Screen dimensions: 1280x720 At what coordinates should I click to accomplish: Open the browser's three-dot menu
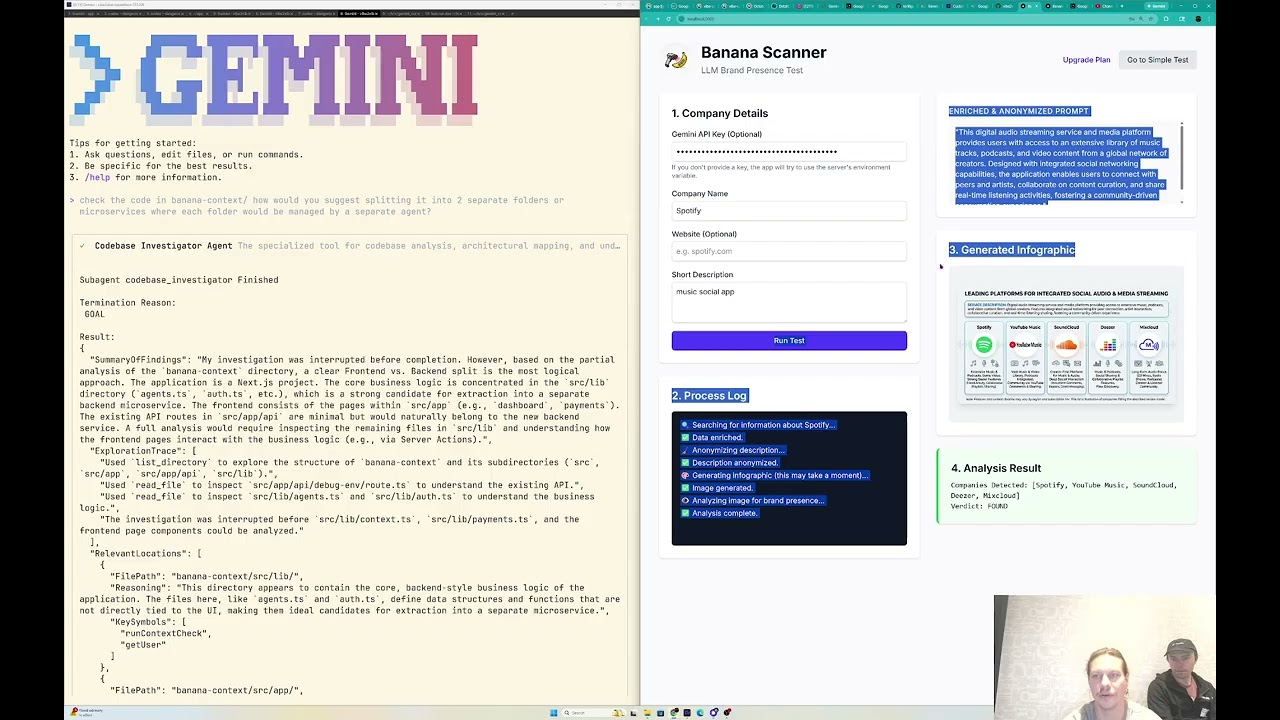[x=1208, y=18]
